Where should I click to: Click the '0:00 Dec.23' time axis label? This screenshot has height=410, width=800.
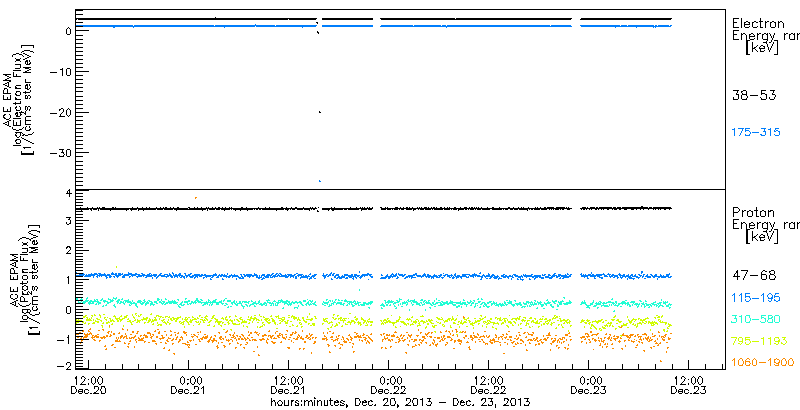click(x=589, y=385)
